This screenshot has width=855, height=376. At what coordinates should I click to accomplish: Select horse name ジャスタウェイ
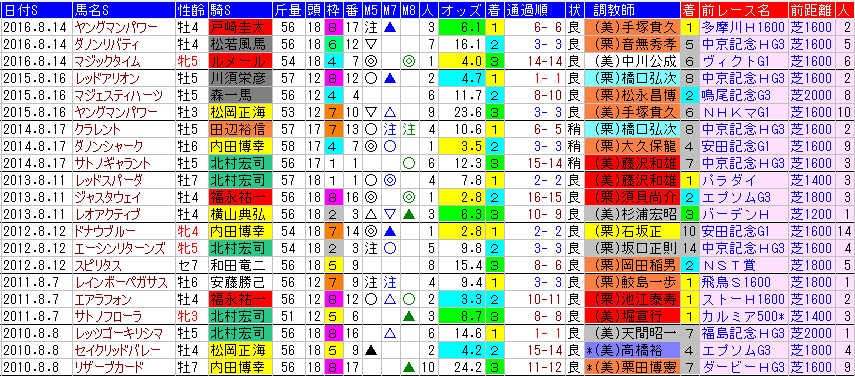coord(107,197)
